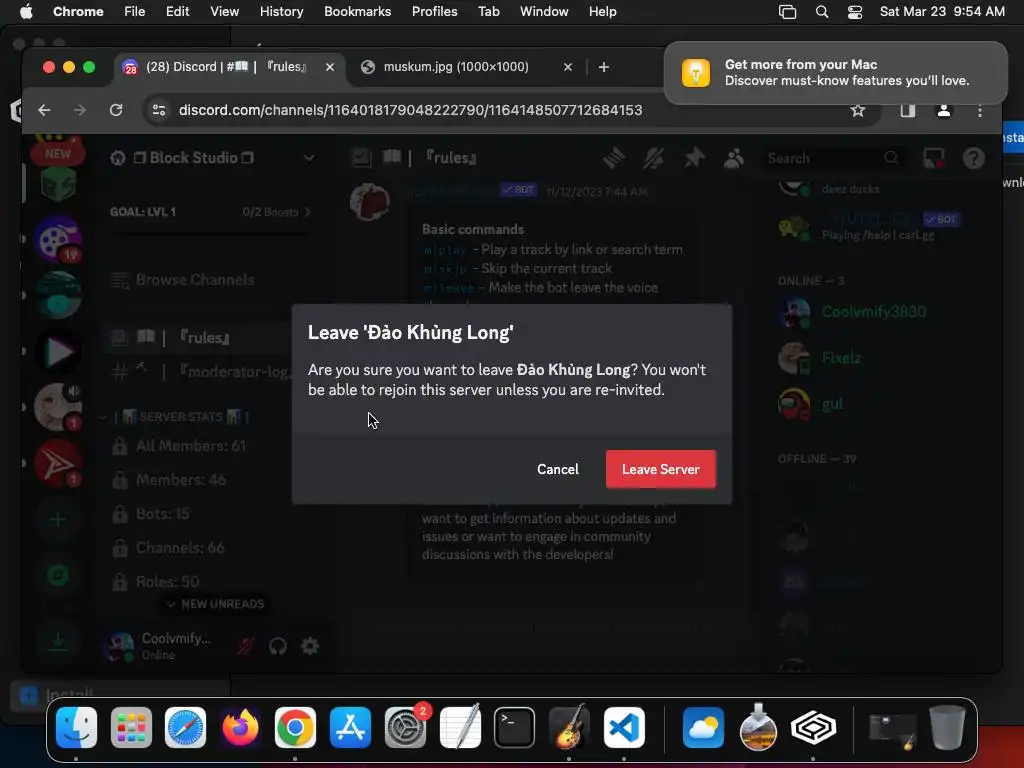
Task: Confirm with the Leave Server button
Action: coord(660,469)
